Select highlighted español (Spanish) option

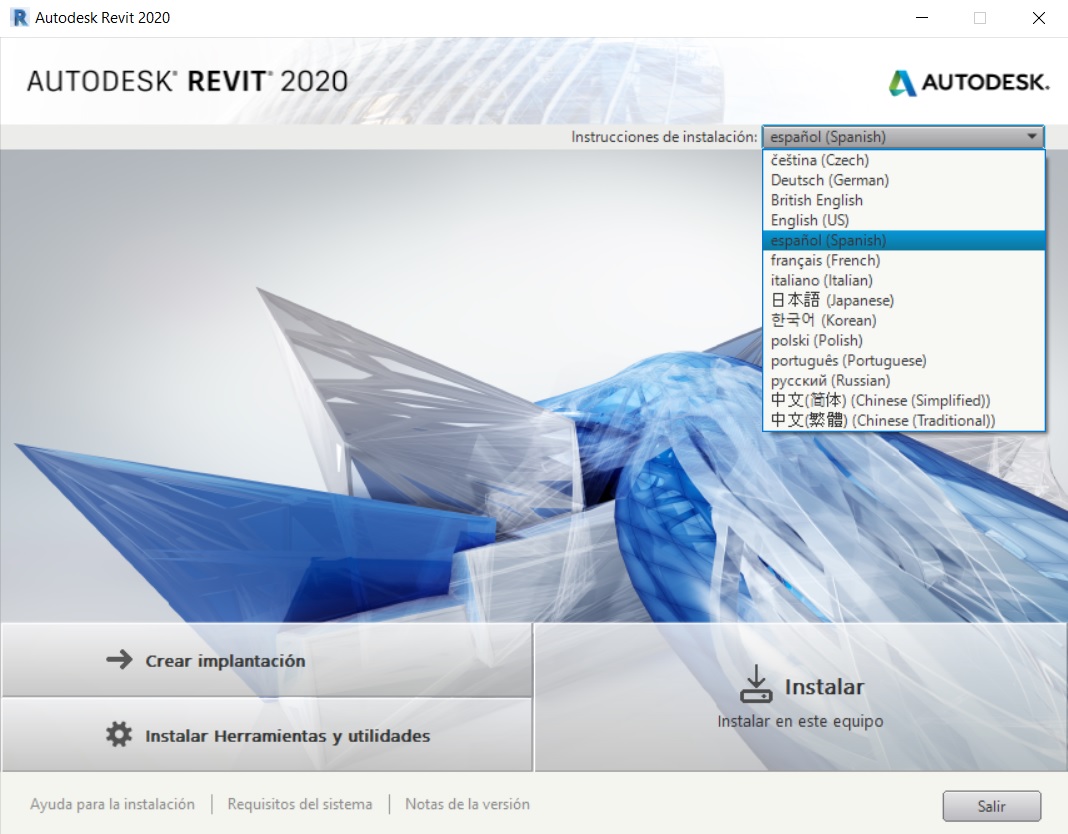click(x=903, y=241)
